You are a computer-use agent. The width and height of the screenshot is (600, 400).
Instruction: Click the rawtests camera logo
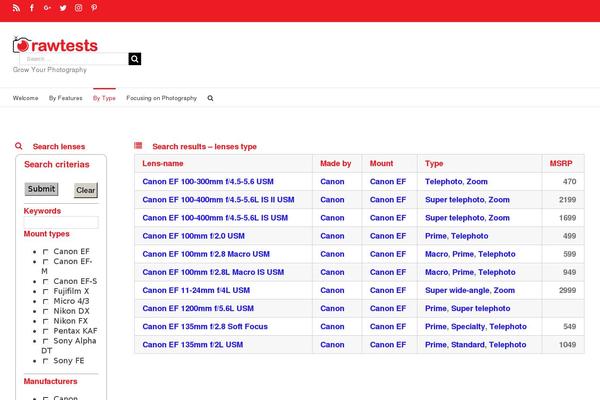[x=55, y=45]
